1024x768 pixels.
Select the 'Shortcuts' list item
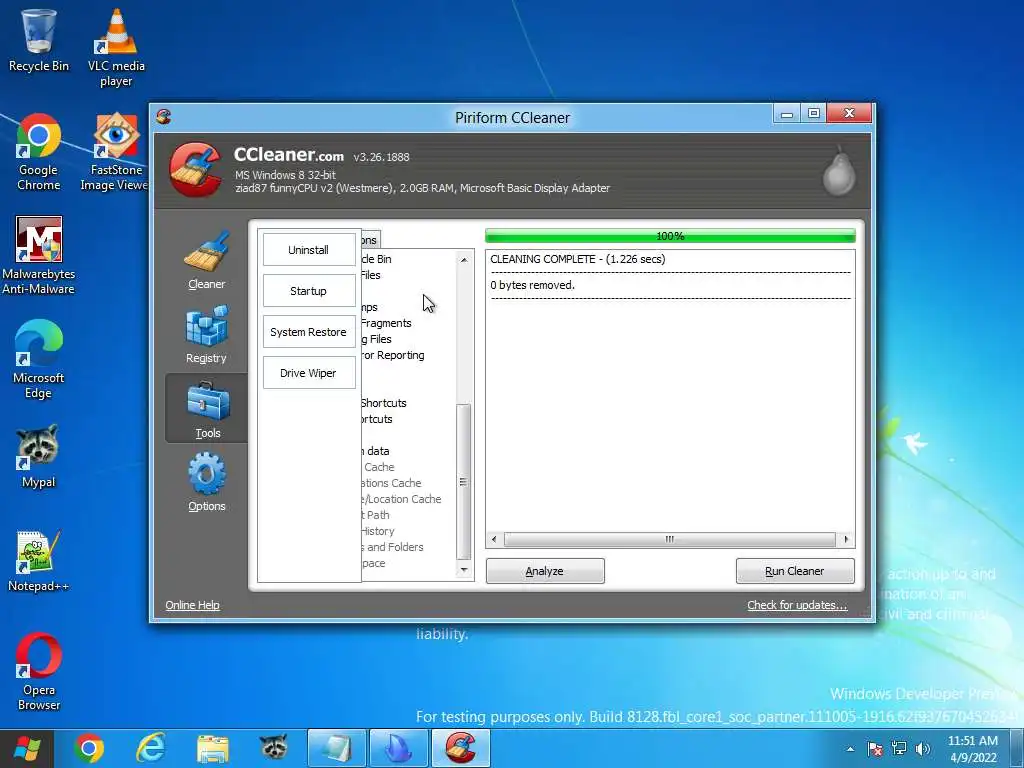click(384, 403)
